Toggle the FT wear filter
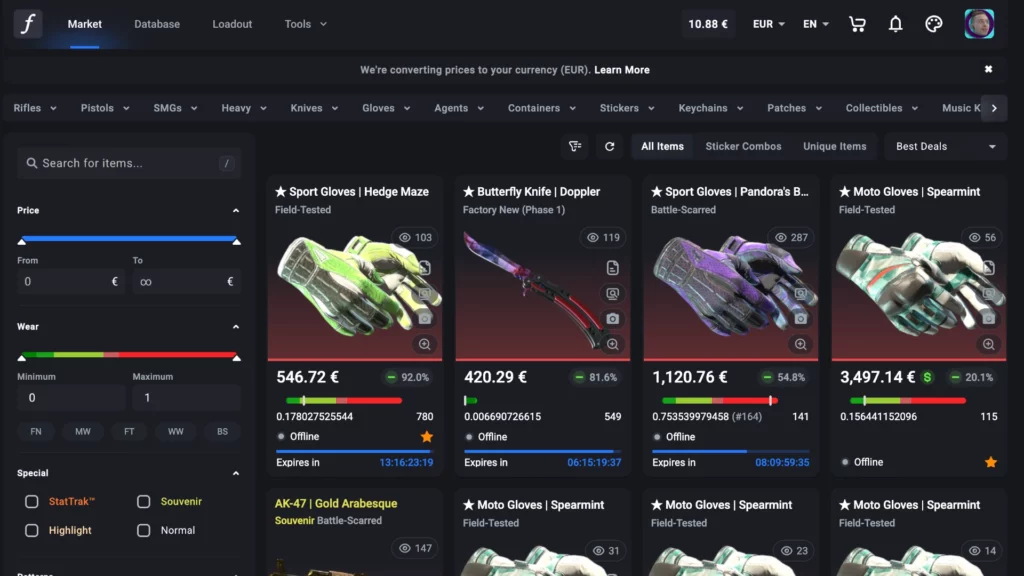This screenshot has height=576, width=1024. pyautogui.click(x=129, y=432)
